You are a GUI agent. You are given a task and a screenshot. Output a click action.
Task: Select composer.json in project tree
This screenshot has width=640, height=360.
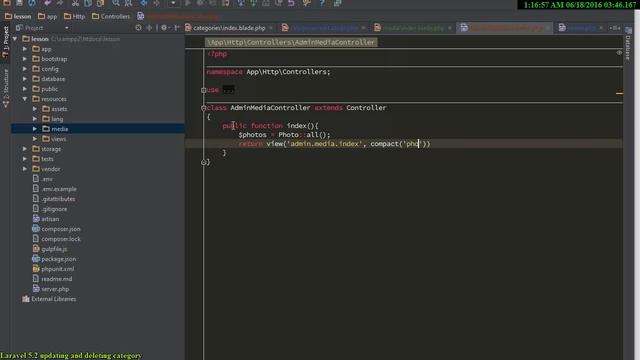(x=61, y=229)
